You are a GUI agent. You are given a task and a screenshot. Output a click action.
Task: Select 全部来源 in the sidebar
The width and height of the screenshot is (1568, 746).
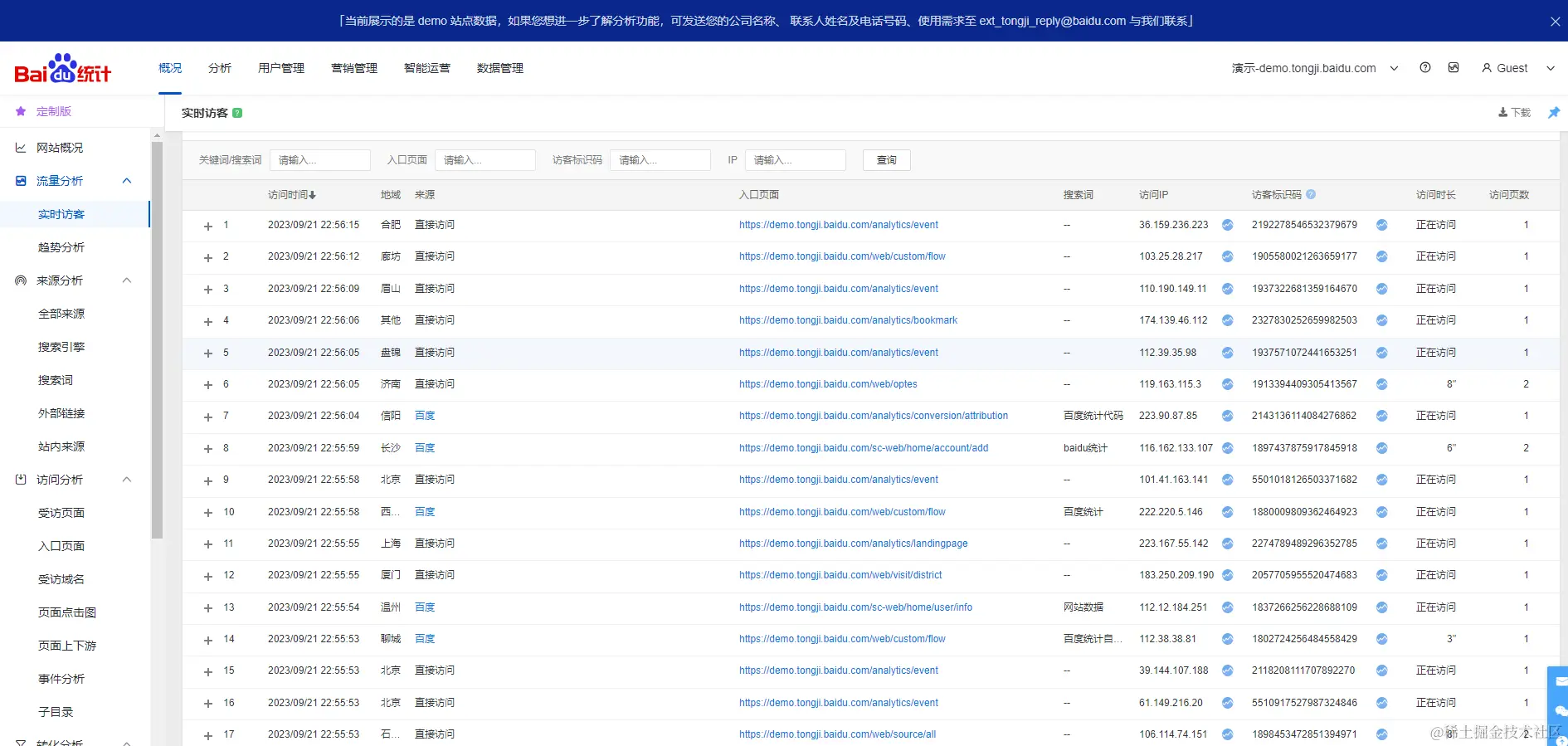click(61, 314)
